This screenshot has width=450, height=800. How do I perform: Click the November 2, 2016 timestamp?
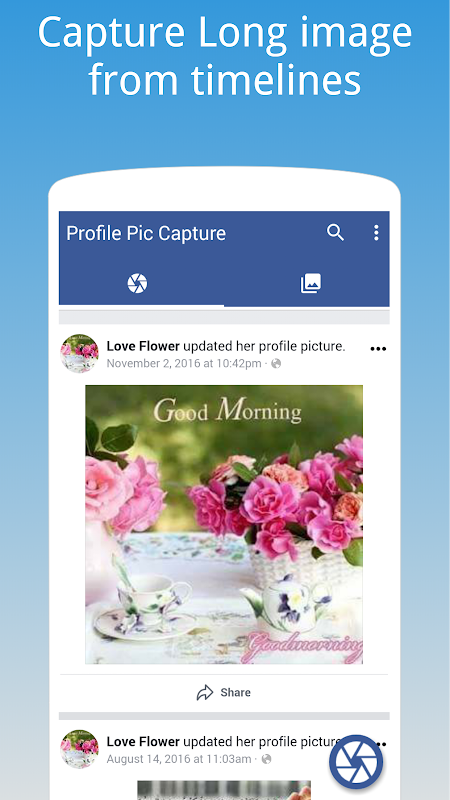184,363
